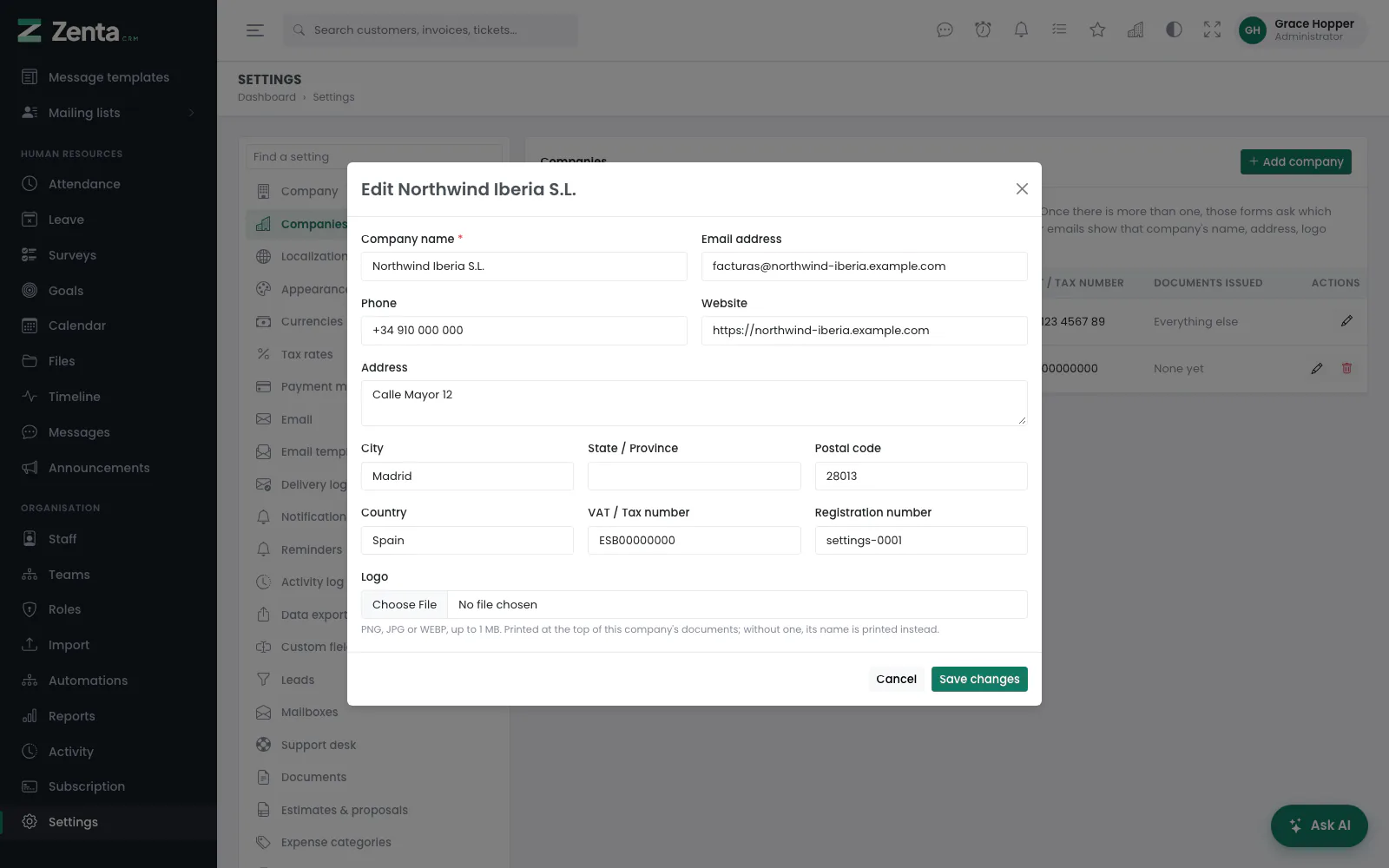The width and height of the screenshot is (1389, 868).
Task: Open Subscription in the sidebar
Action: pyautogui.click(x=109, y=786)
